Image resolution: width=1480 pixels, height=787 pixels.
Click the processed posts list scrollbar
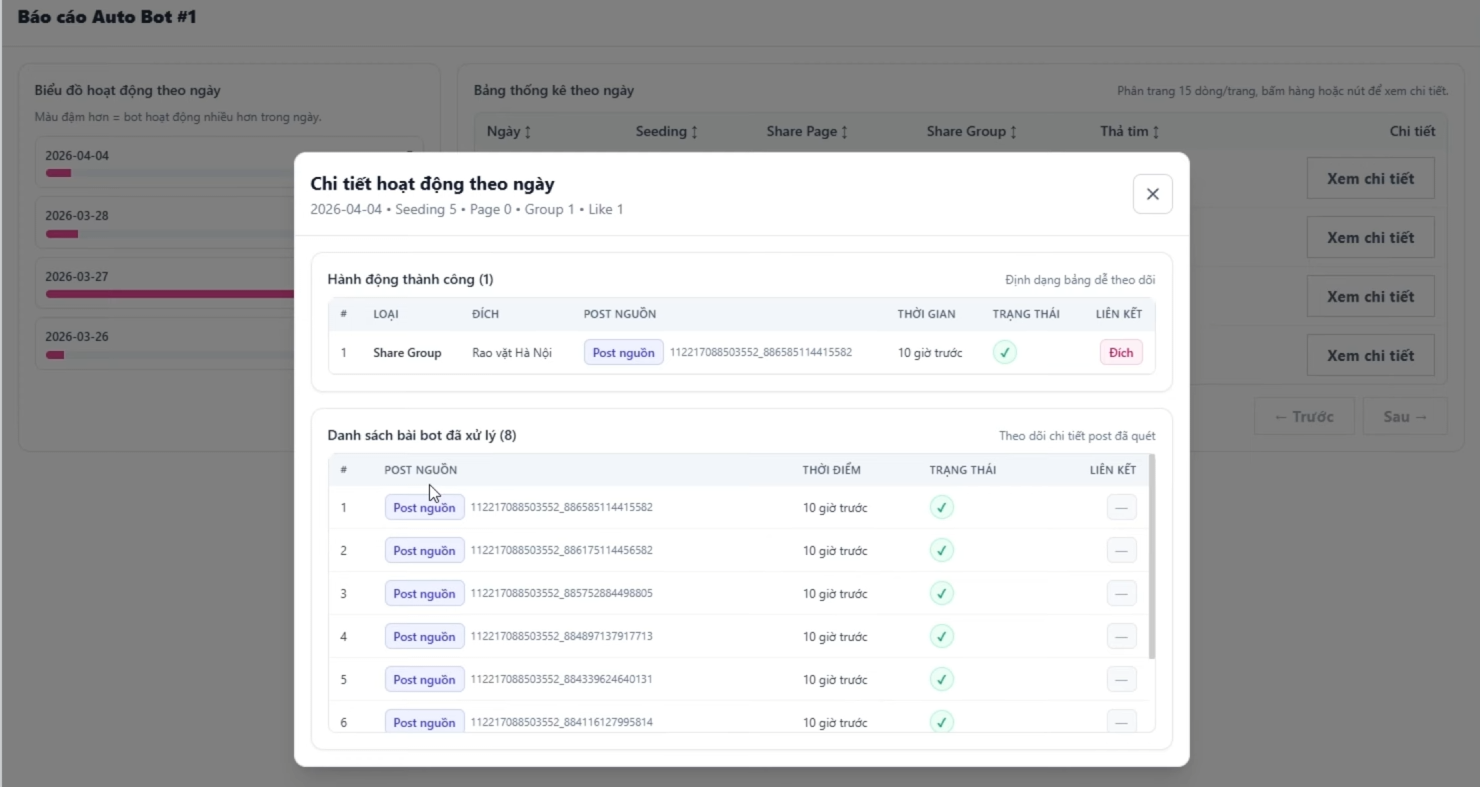pos(1151,557)
